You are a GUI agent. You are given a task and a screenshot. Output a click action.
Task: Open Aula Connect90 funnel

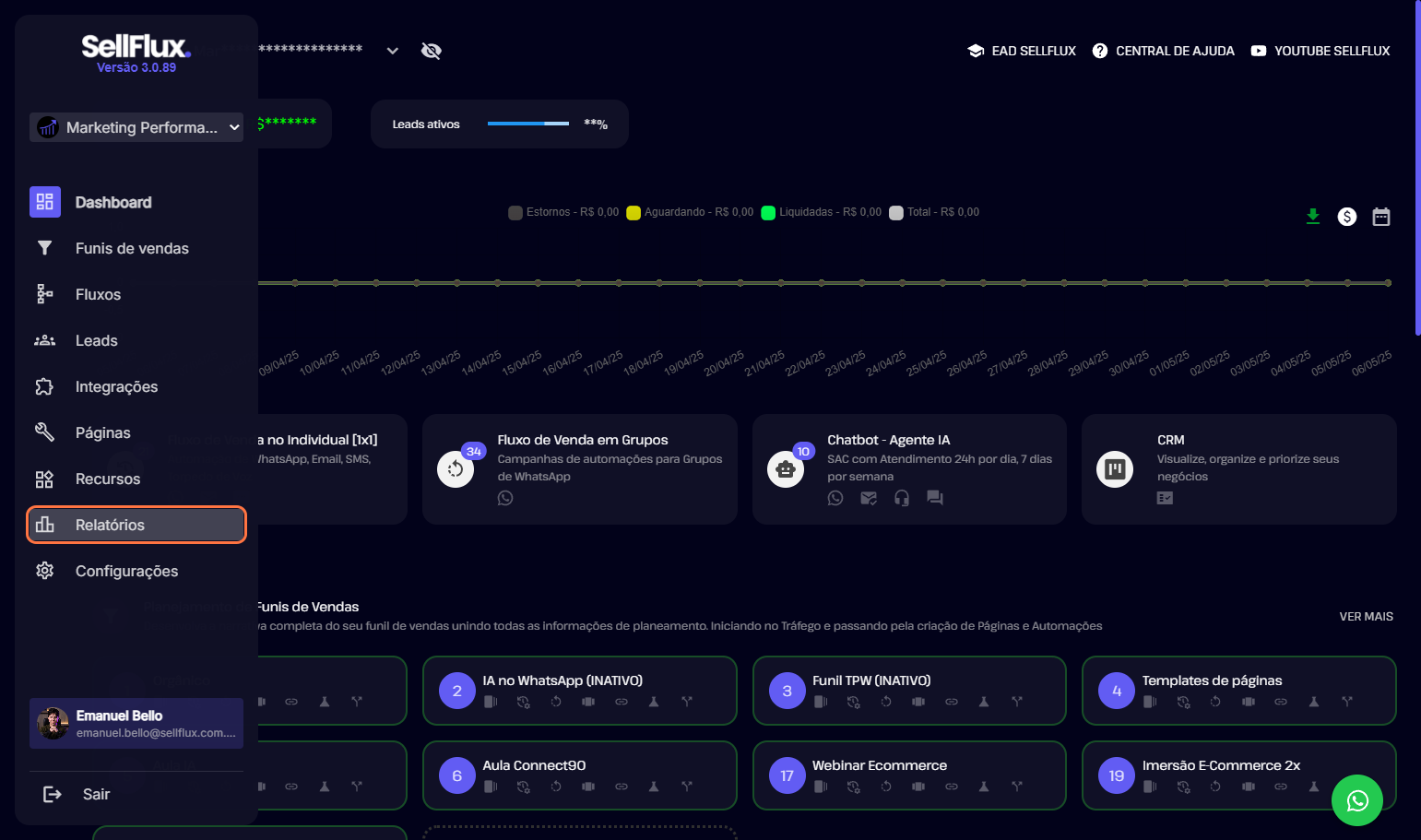579,775
